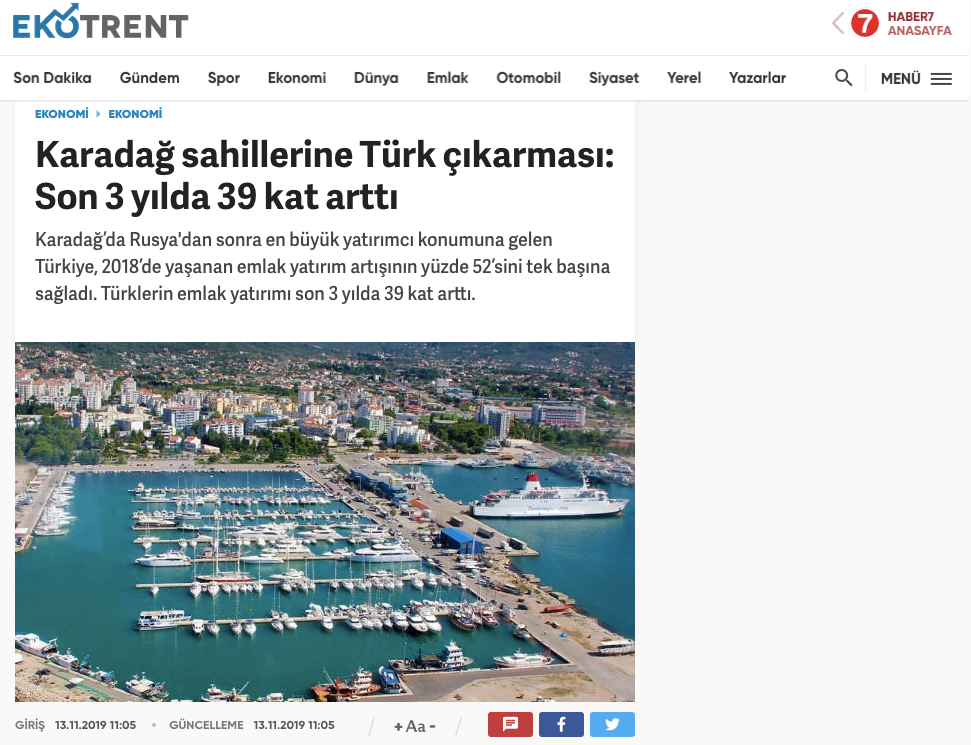The width and height of the screenshot is (971, 745).
Task: Navigate to Emlak section
Action: point(447,78)
